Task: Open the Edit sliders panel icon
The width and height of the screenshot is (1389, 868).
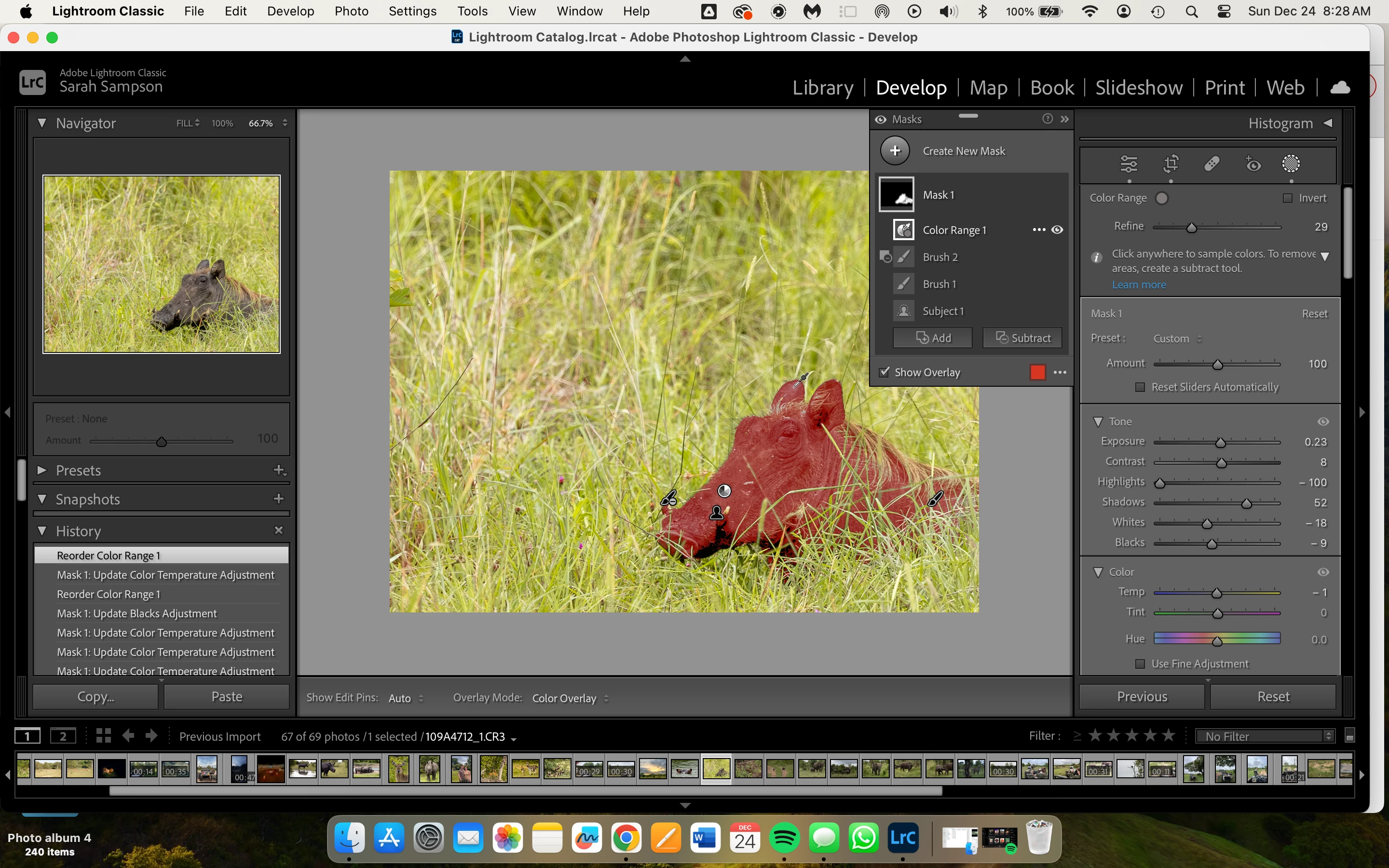Action: click(x=1129, y=164)
